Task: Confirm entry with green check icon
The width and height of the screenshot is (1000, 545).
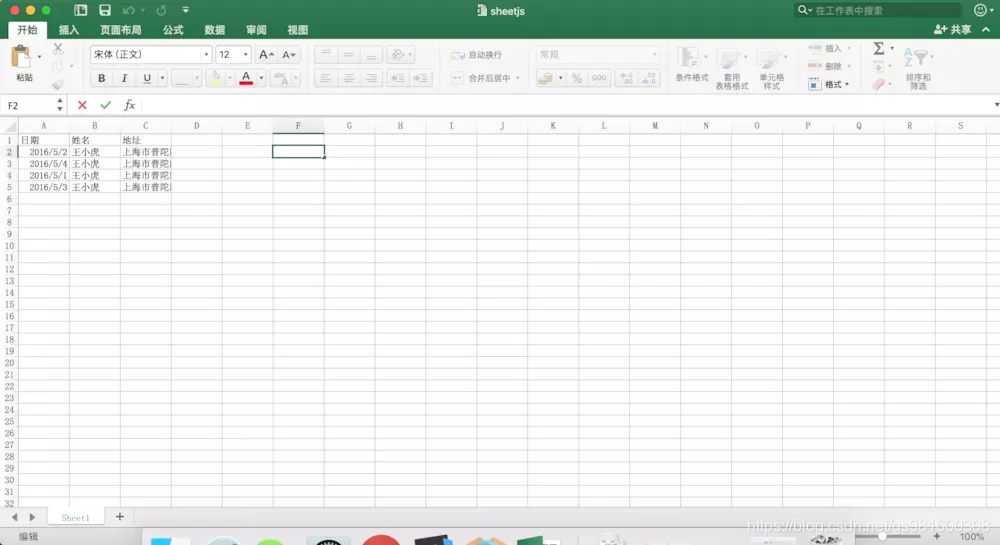Action: [x=105, y=105]
